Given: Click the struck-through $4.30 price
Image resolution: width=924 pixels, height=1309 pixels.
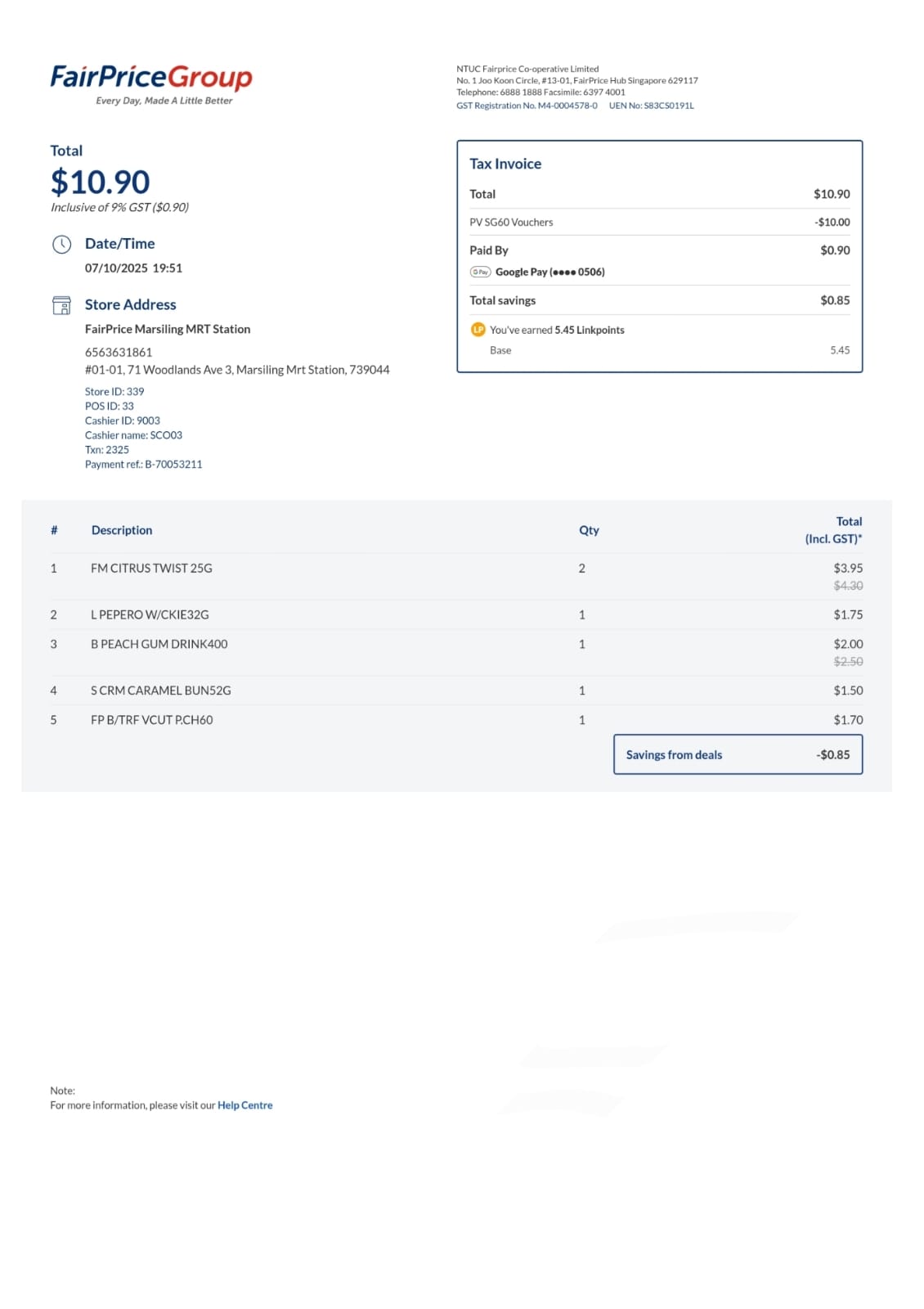Looking at the screenshot, I should click(848, 586).
